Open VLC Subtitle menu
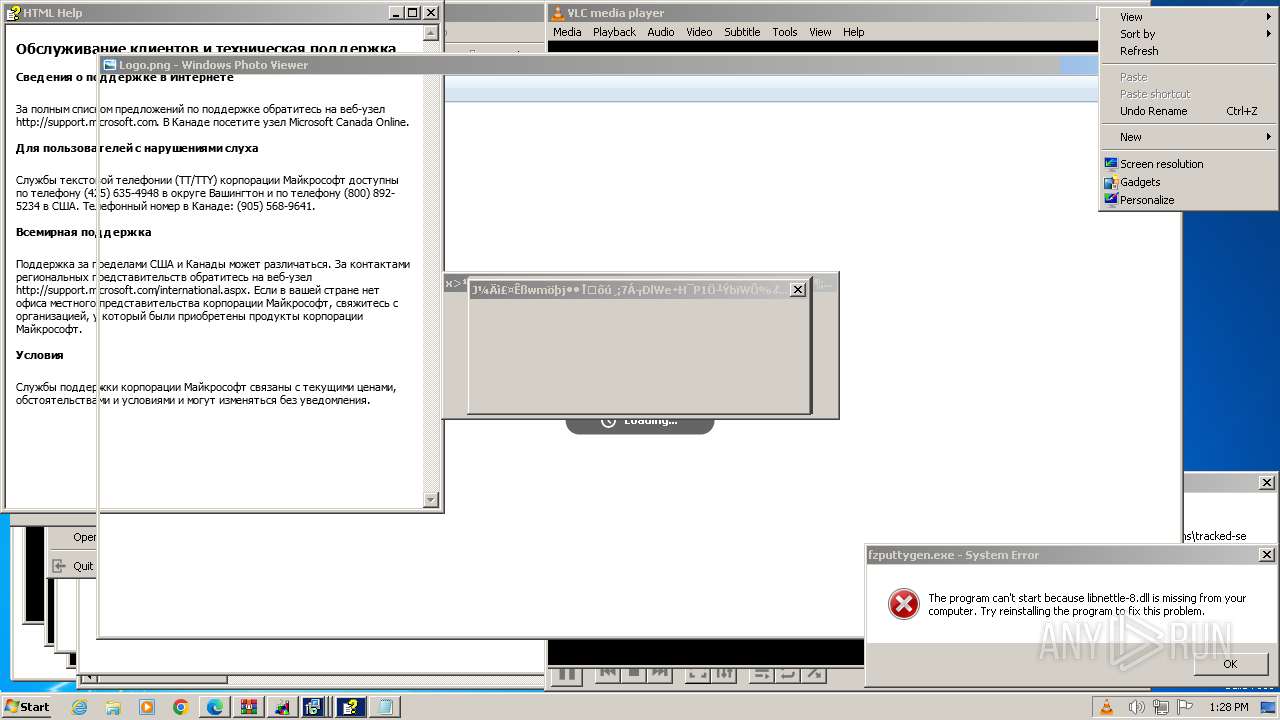 click(742, 32)
